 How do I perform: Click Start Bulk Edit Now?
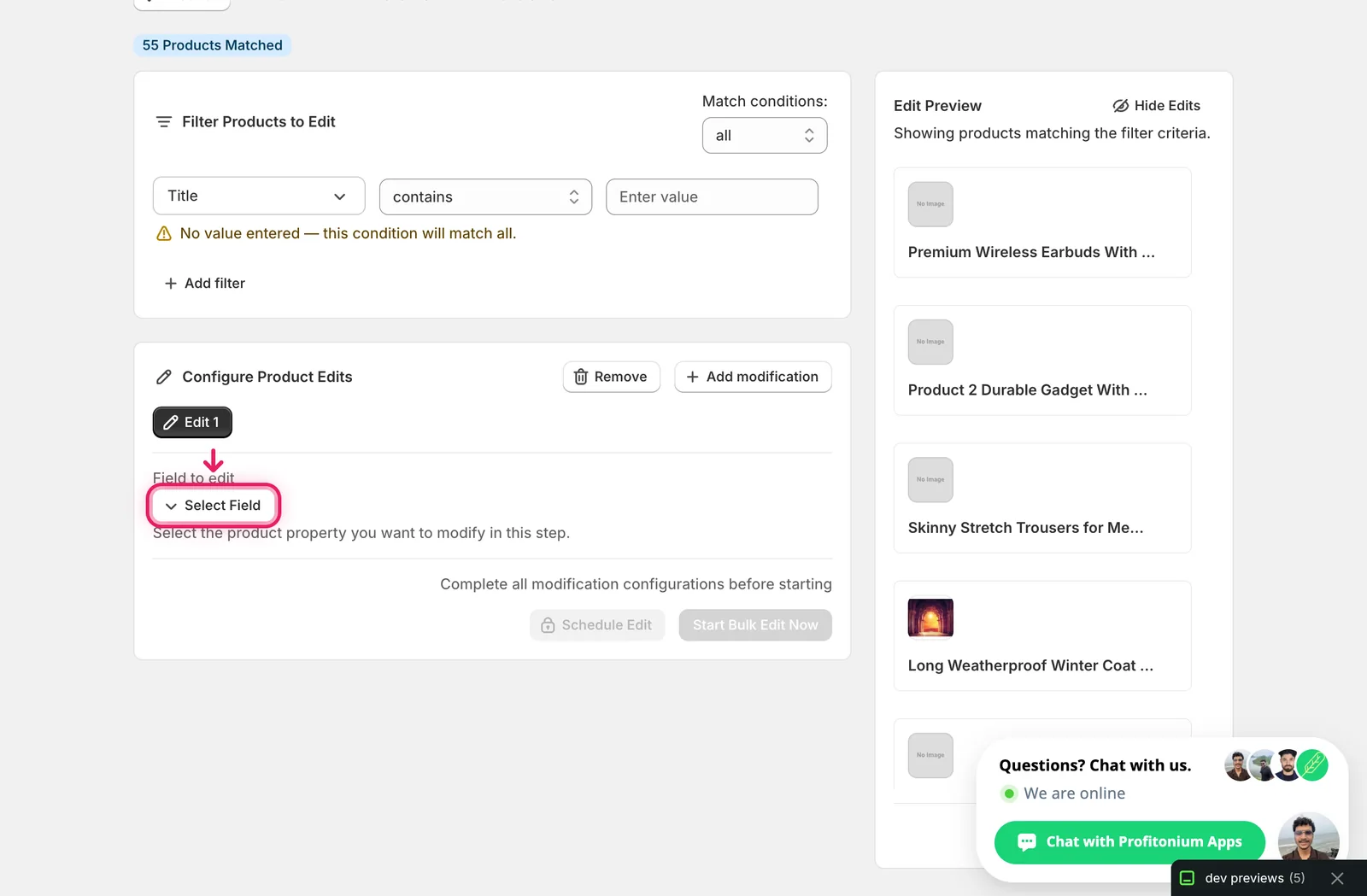pos(755,625)
